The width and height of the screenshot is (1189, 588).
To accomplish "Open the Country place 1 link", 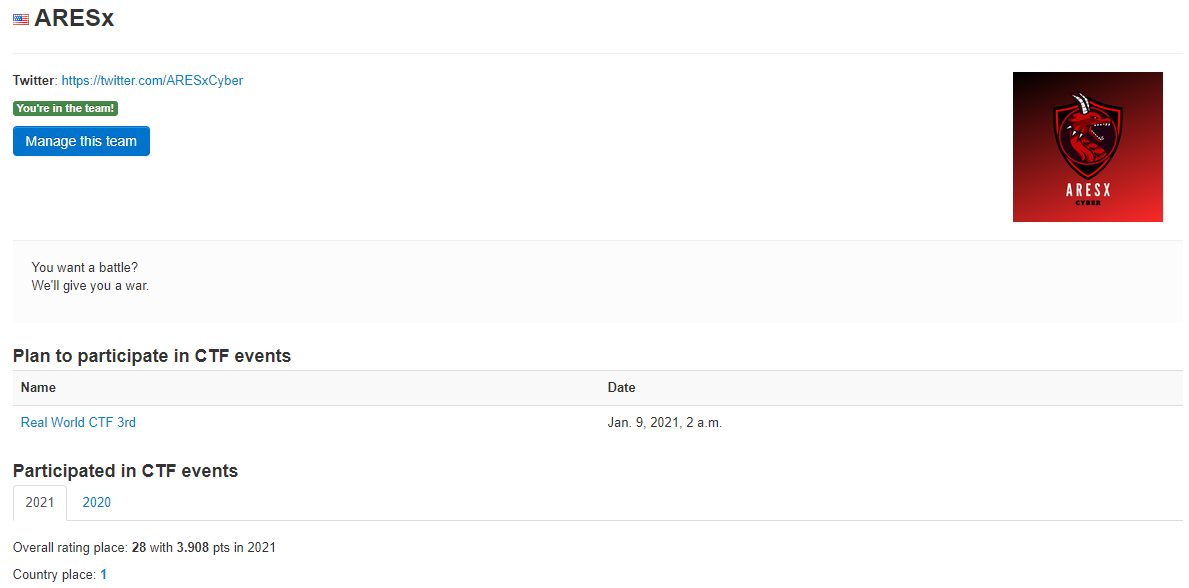I will tap(103, 575).
